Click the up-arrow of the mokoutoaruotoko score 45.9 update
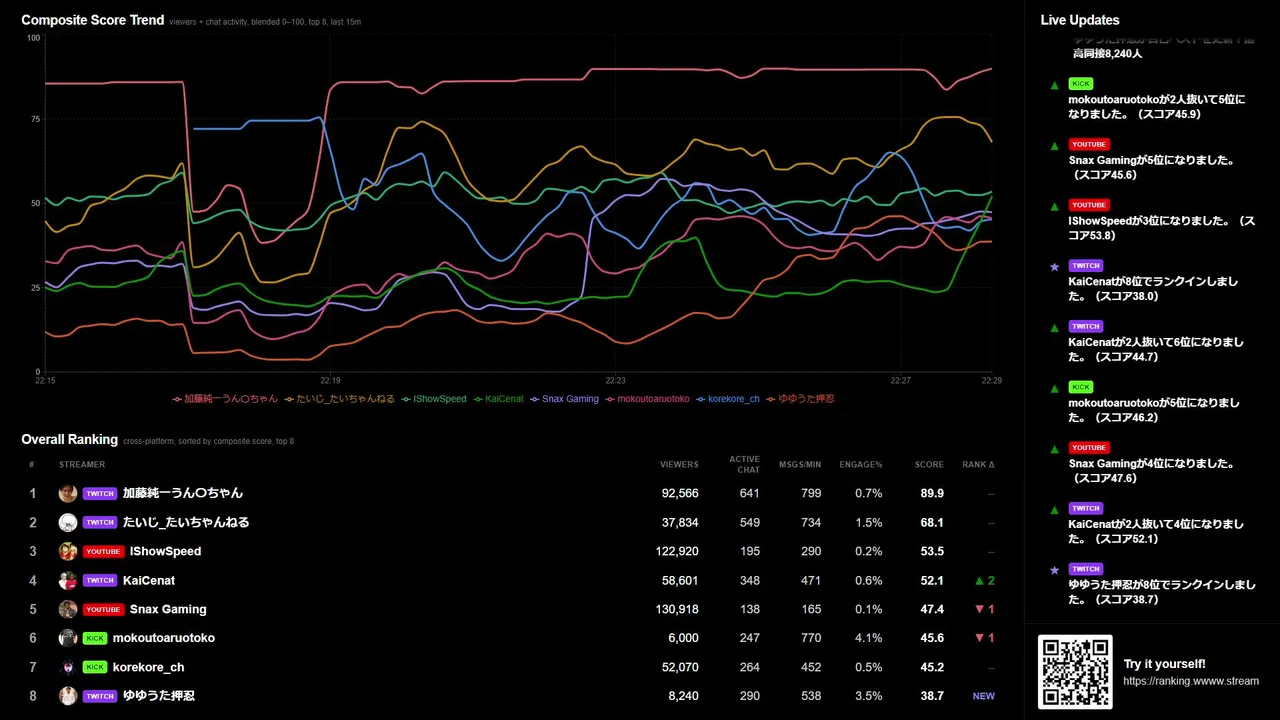 pyautogui.click(x=1054, y=85)
